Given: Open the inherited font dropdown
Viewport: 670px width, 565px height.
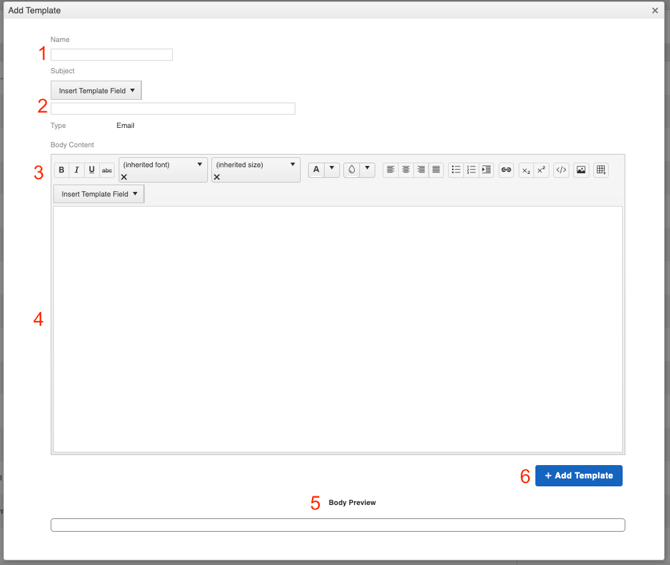Looking at the screenshot, I should click(162, 165).
